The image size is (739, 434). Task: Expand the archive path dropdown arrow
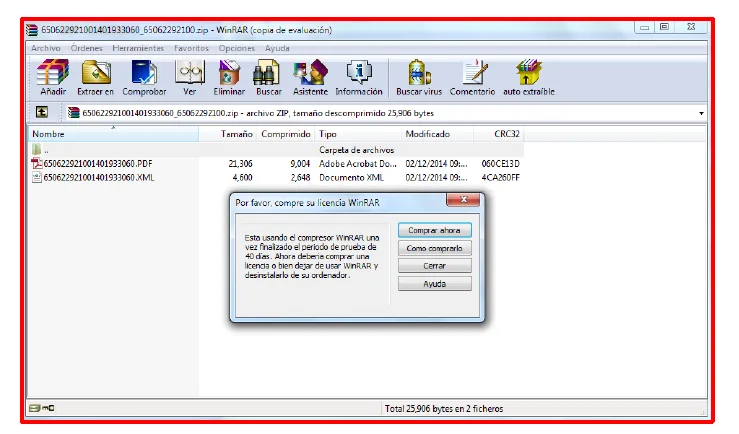[701, 113]
